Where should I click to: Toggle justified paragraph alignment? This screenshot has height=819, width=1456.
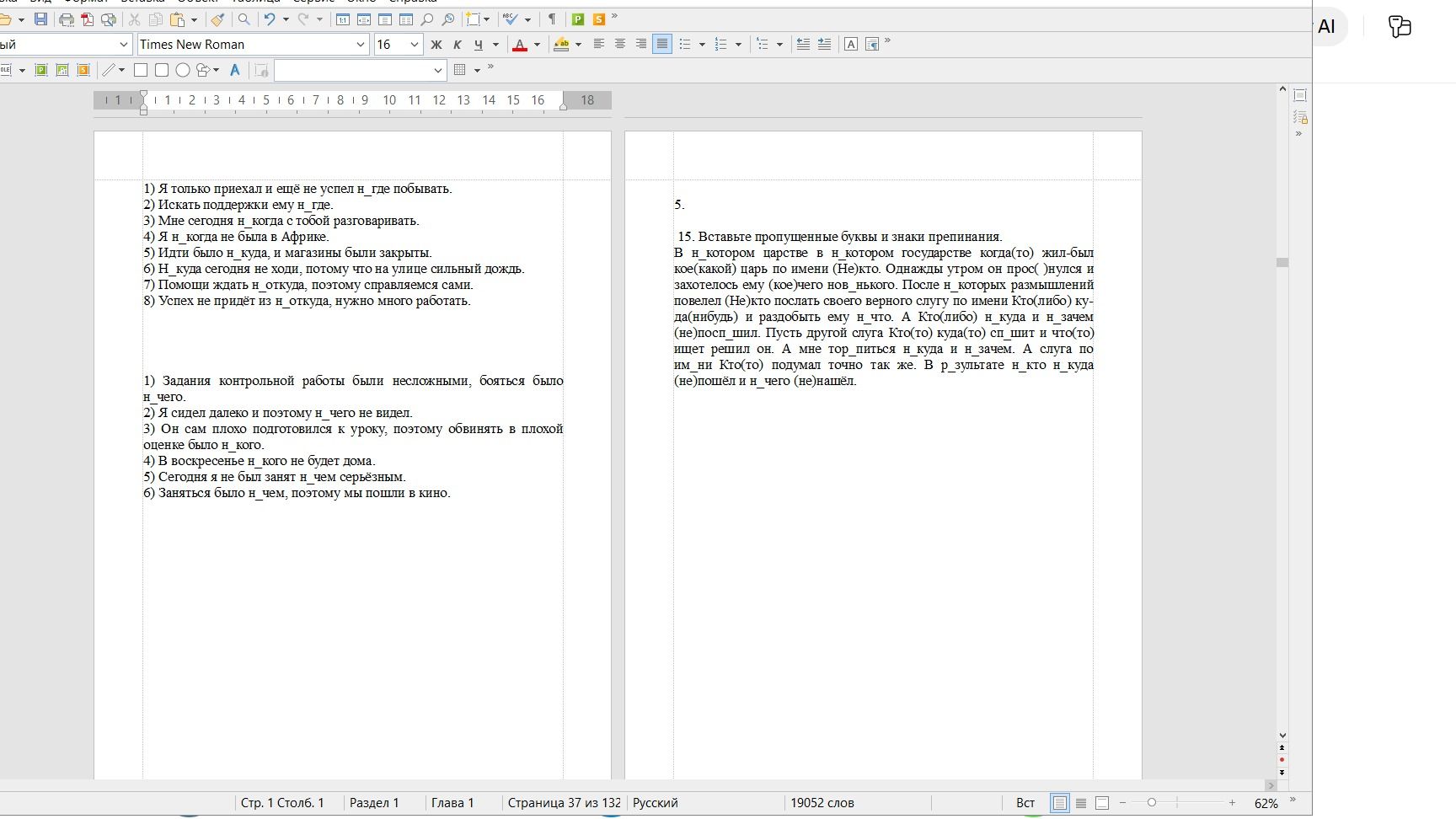click(662, 45)
